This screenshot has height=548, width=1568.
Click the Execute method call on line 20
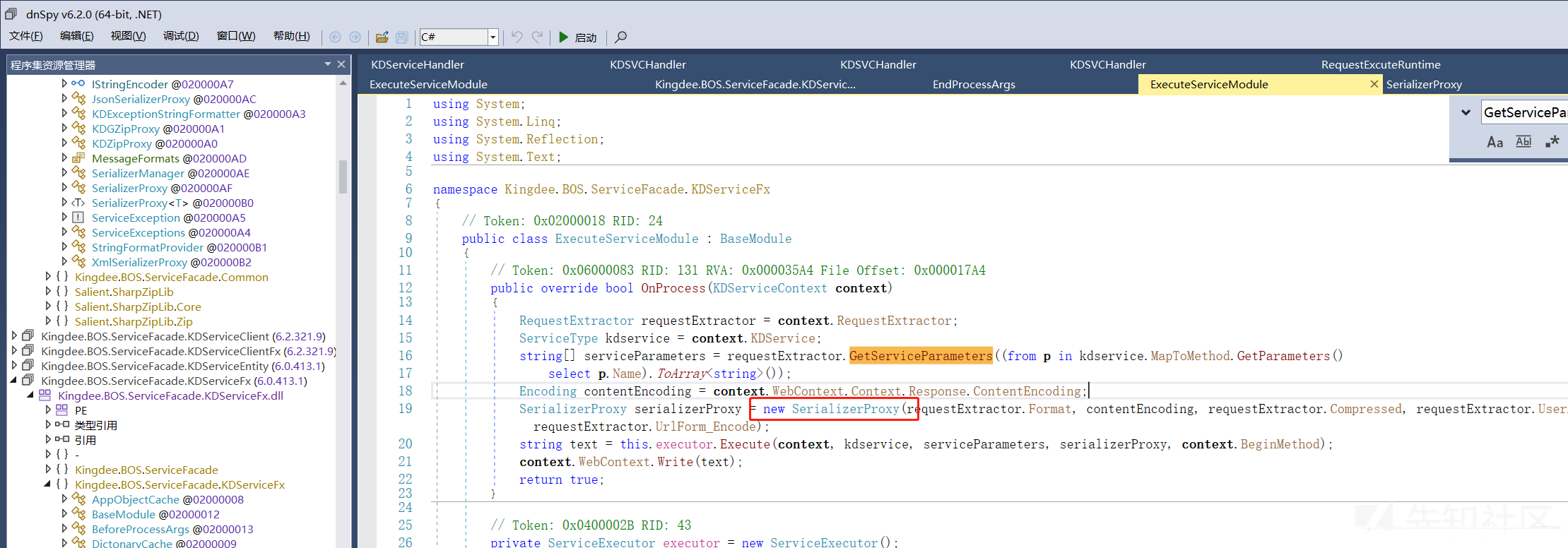745,444
